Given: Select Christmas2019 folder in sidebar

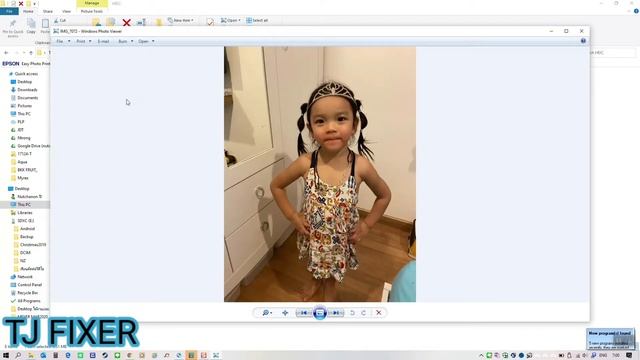Looking at the screenshot, I should [33, 244].
